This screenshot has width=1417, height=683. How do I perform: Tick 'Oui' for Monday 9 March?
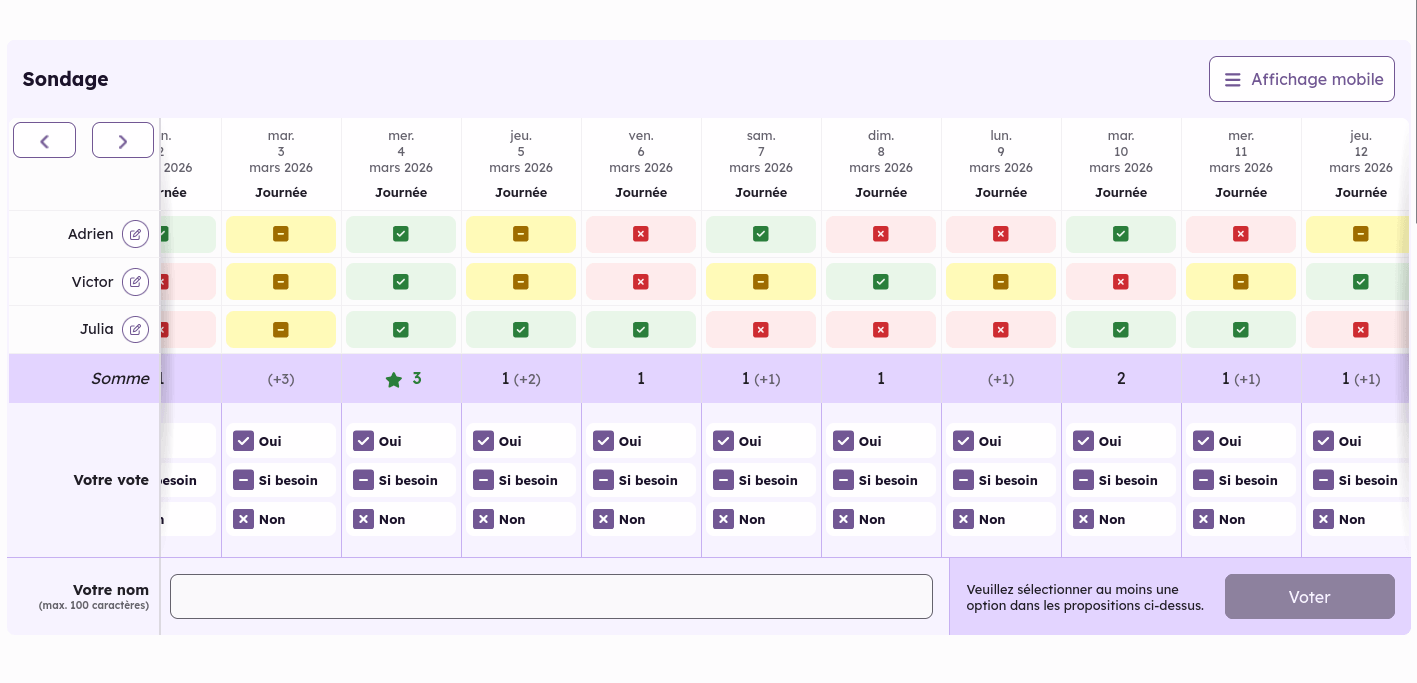963,441
